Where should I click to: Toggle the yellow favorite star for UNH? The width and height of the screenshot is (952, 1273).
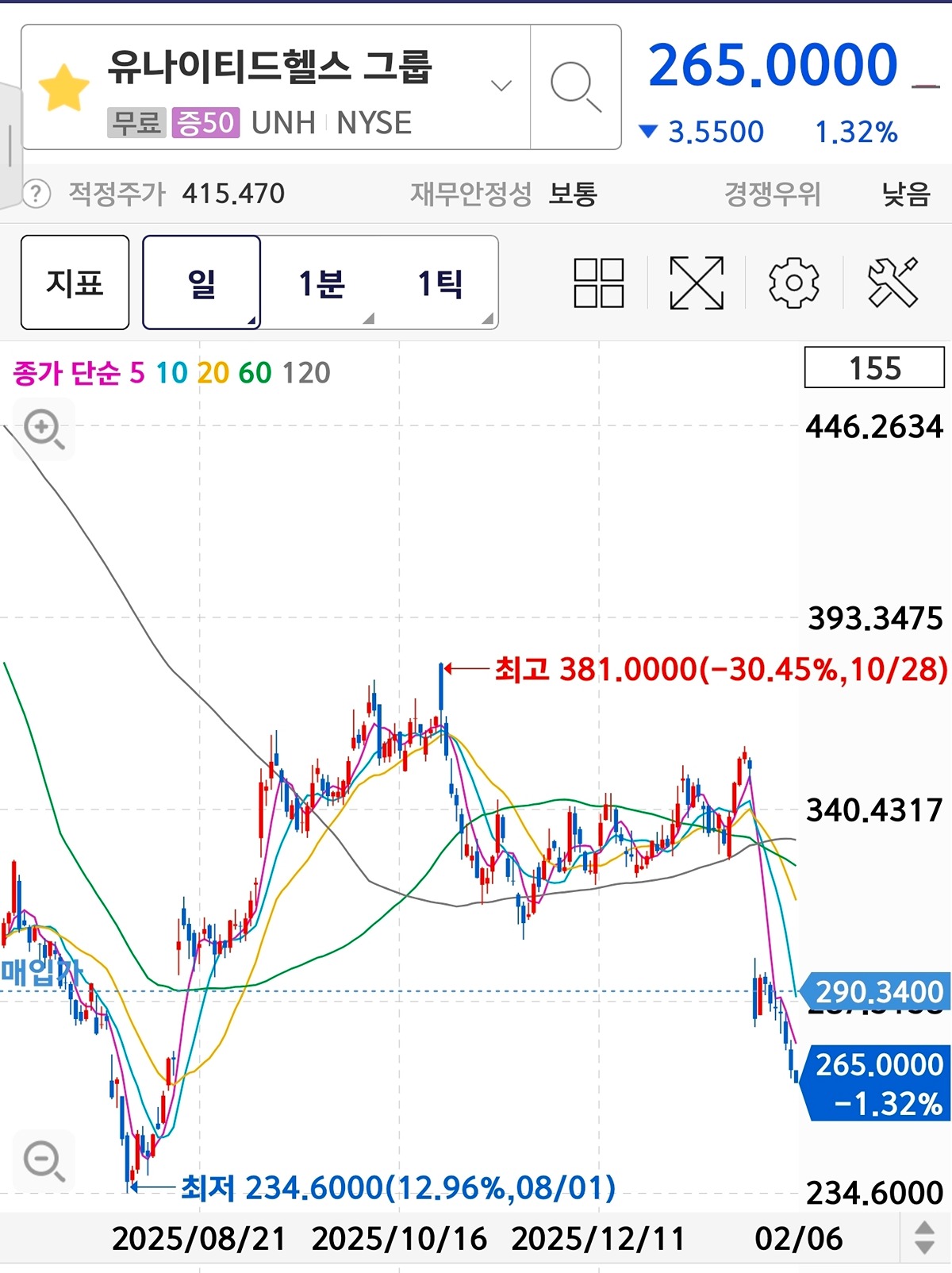point(63,88)
